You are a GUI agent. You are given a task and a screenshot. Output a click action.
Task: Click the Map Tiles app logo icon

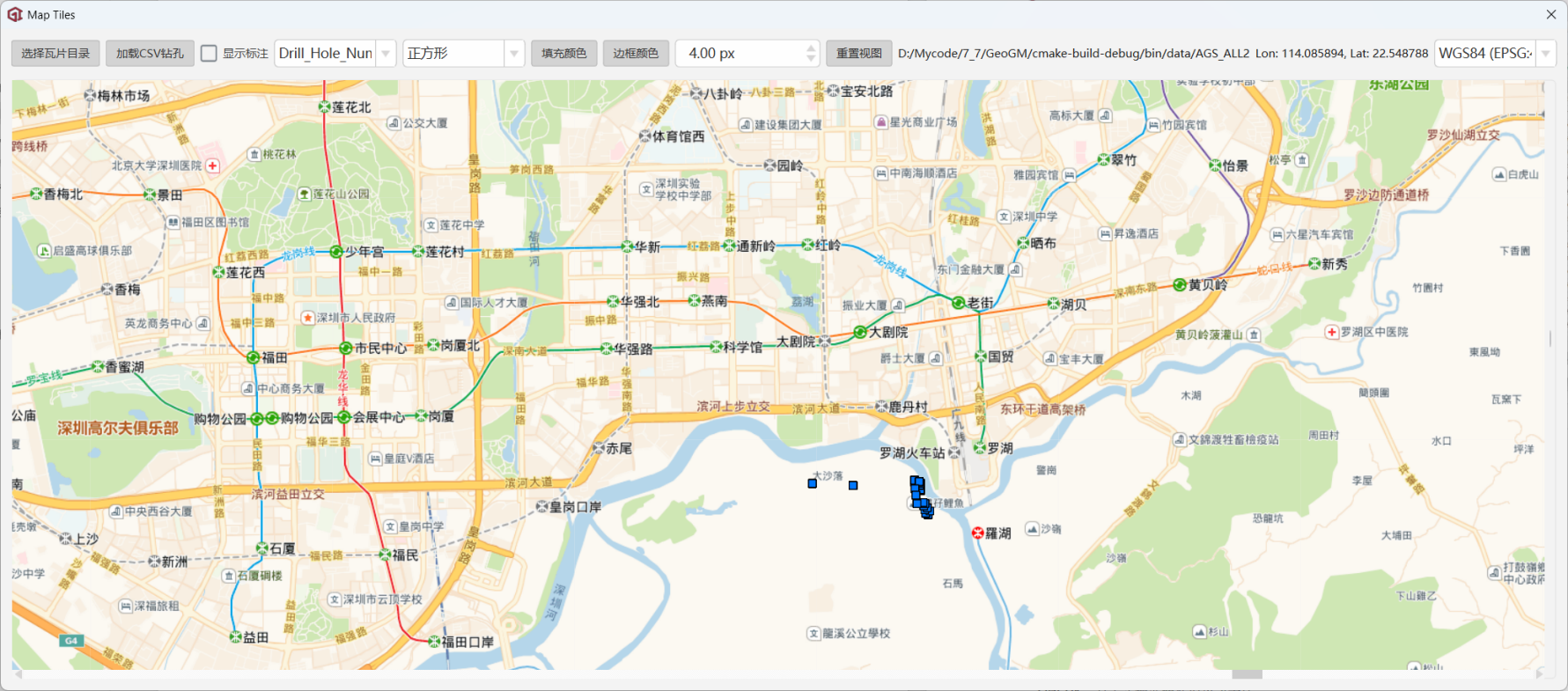point(14,15)
